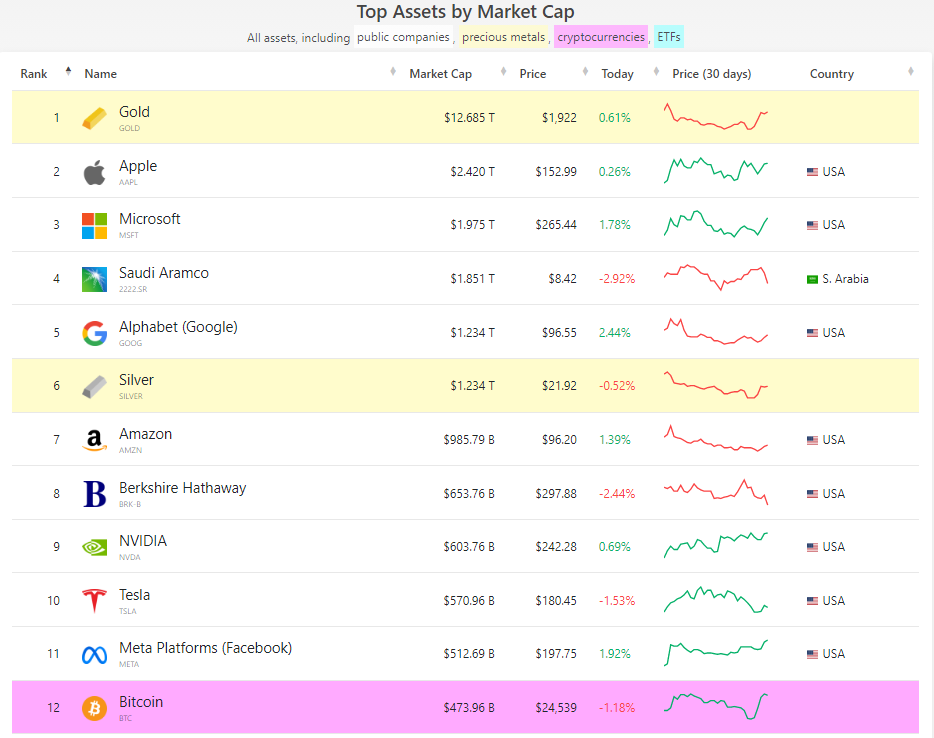Click the USA flag in Amazon row
The height and width of the screenshot is (738, 934).
click(x=812, y=440)
